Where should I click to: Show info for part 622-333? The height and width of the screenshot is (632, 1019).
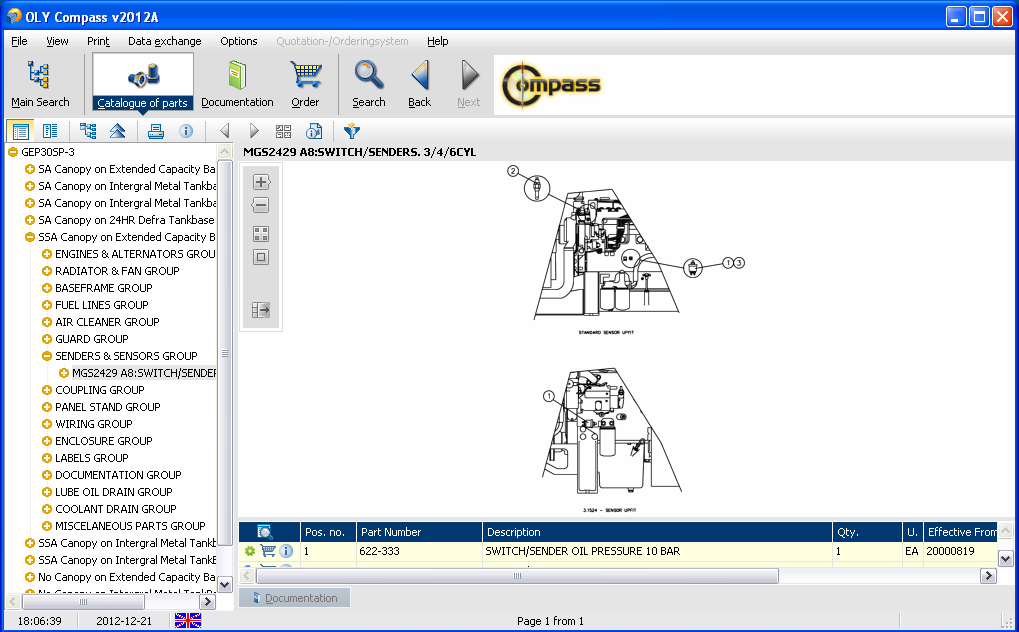pyautogui.click(x=287, y=551)
